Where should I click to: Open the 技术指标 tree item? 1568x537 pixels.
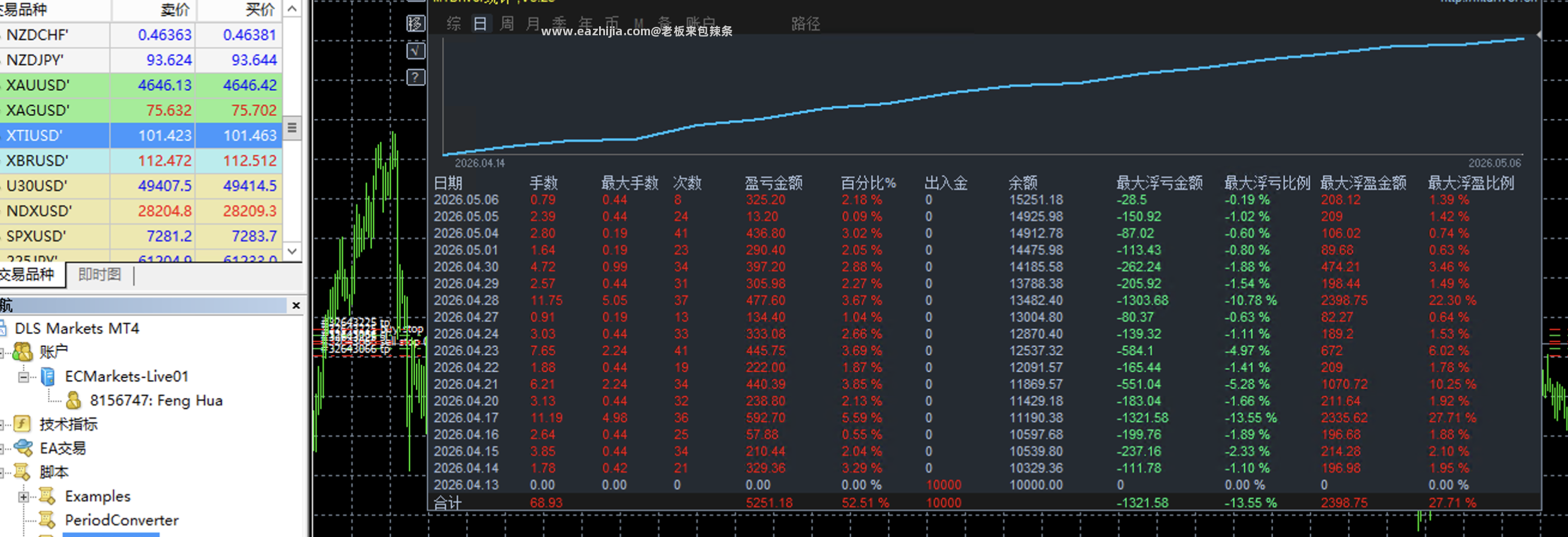[69, 424]
